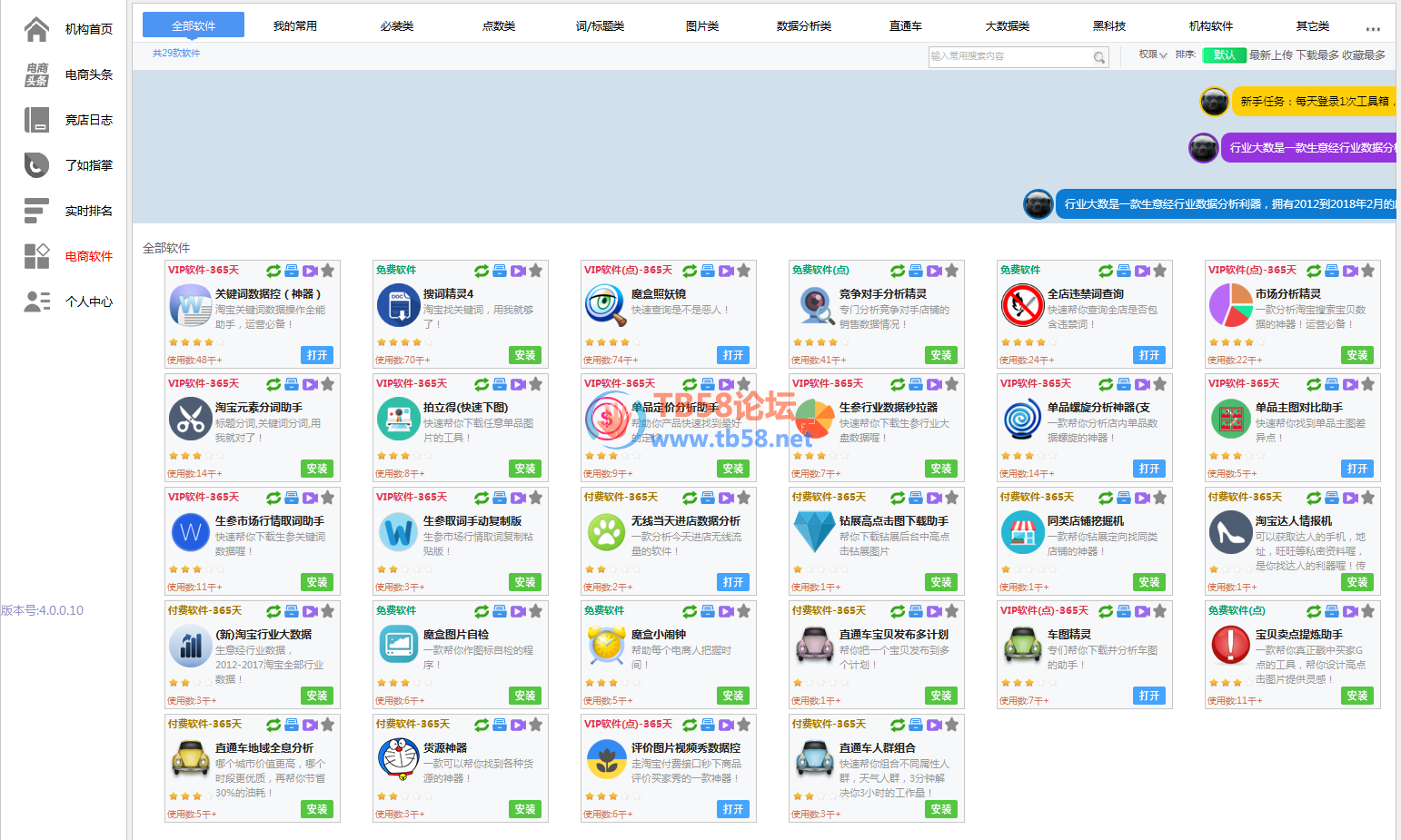Click 魔盒小闹钟 alarm clock icon
This screenshot has height=840, width=1401.
coord(607,646)
